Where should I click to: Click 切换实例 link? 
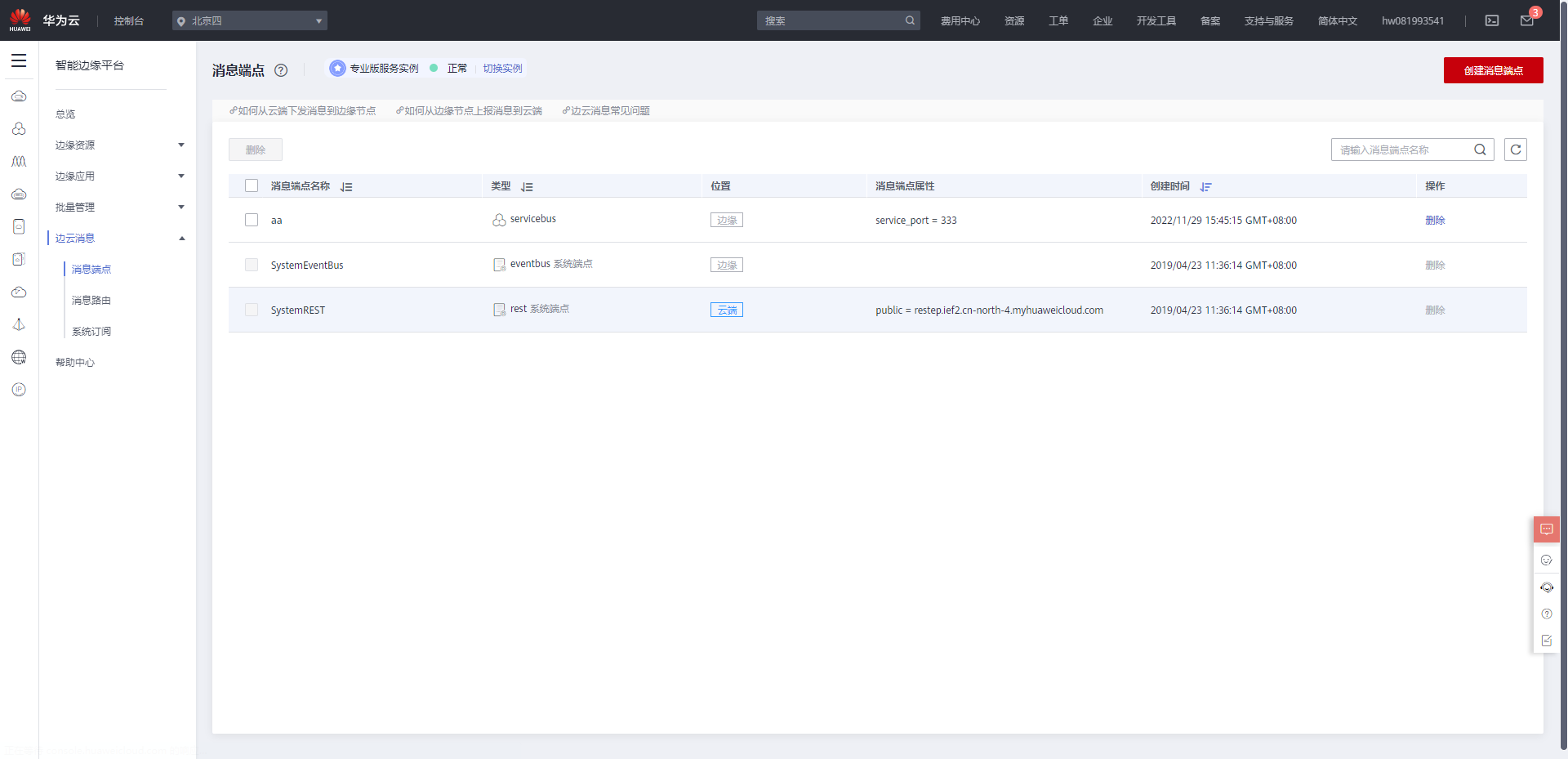[x=502, y=69]
